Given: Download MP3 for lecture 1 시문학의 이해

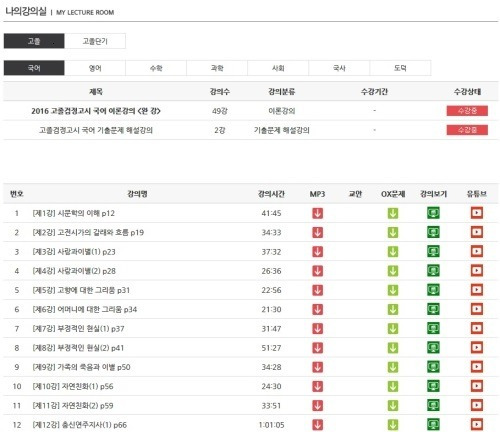Looking at the screenshot, I should tap(317, 213).
